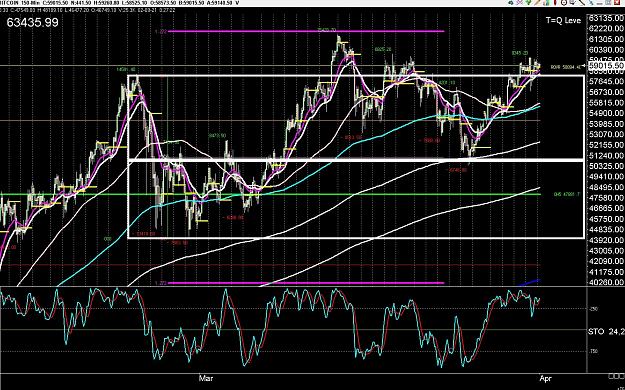The image size is (625, 390).
Task: Click the 0.45 47581.7 level annotation
Action: 566,195
